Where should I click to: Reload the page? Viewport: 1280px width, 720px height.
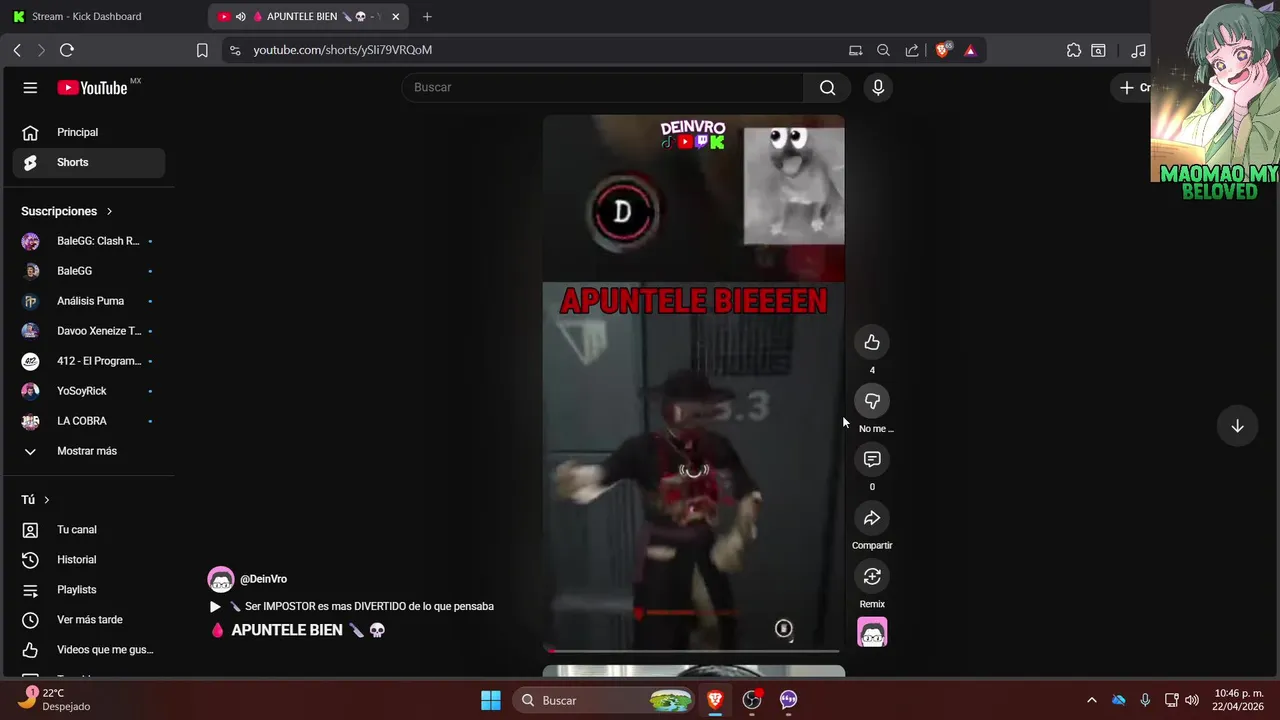pos(67,50)
